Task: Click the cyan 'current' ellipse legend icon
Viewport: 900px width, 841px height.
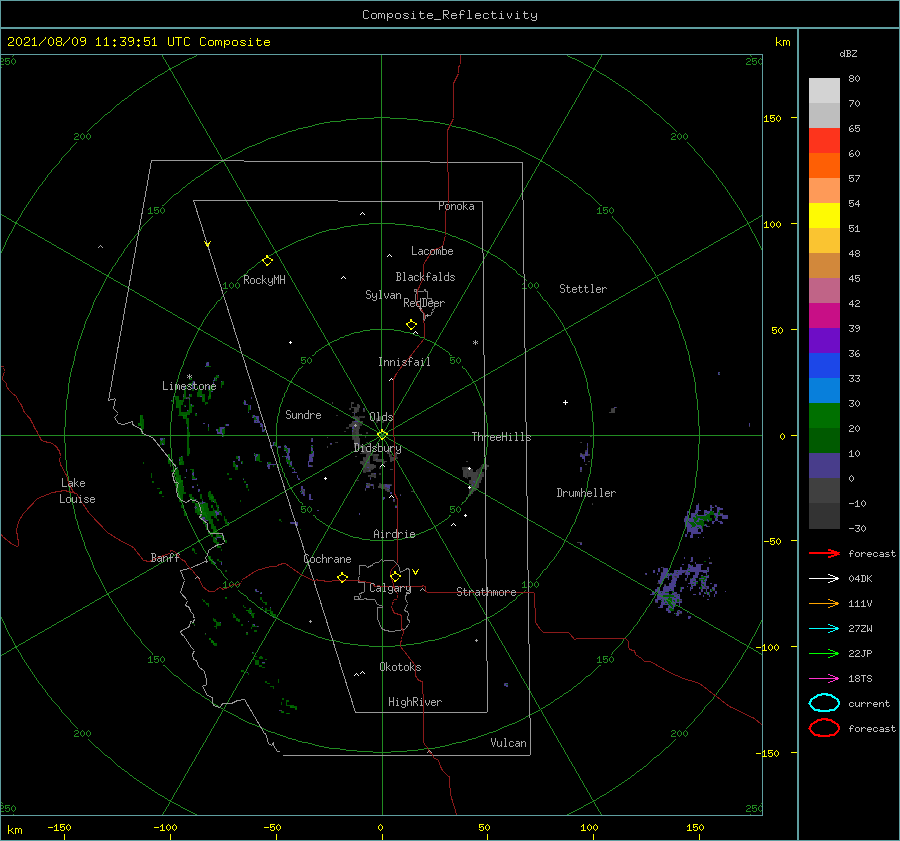Action: click(x=824, y=703)
